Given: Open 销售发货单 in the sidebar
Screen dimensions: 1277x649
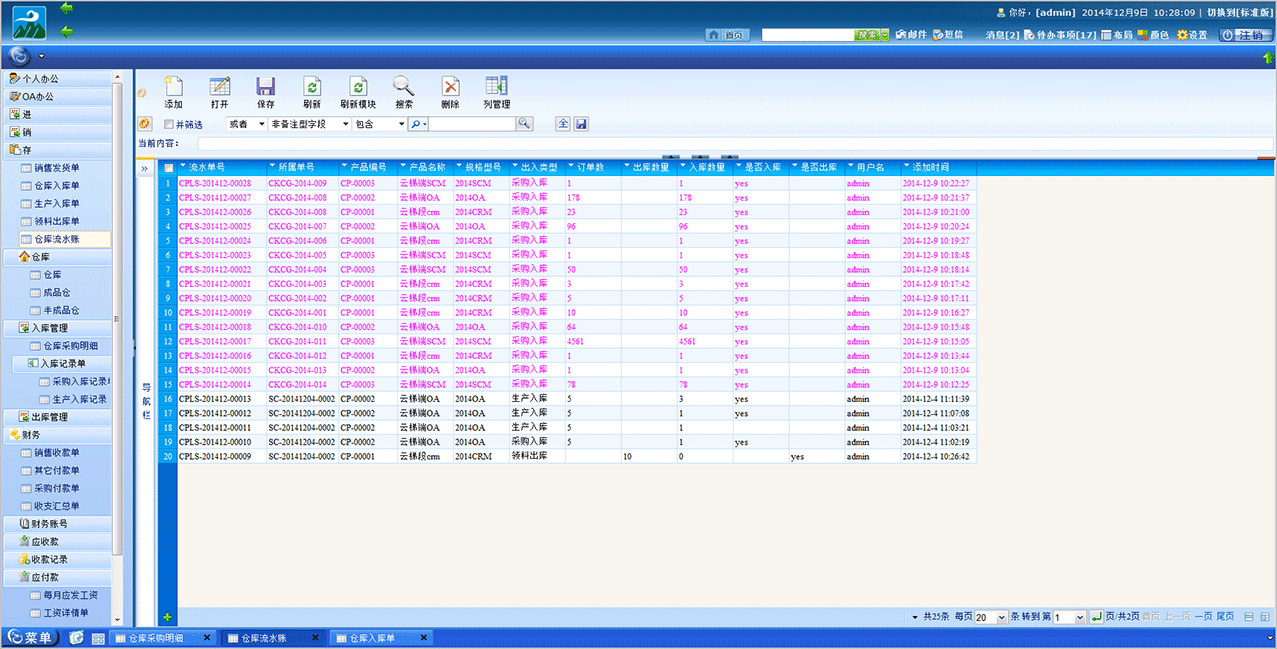Looking at the screenshot, I should [57, 168].
